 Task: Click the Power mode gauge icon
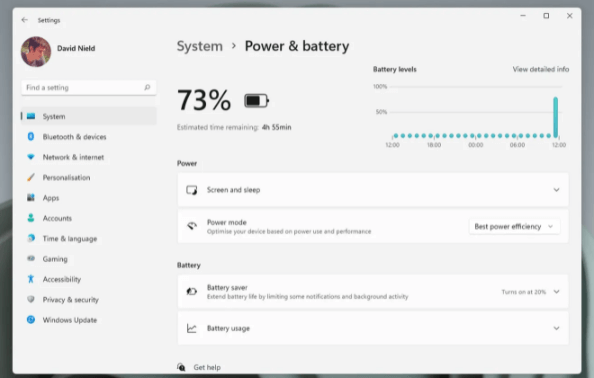(192, 226)
